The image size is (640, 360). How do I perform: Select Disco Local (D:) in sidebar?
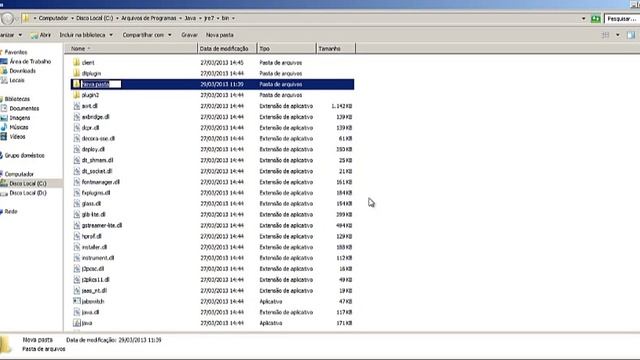point(28,193)
